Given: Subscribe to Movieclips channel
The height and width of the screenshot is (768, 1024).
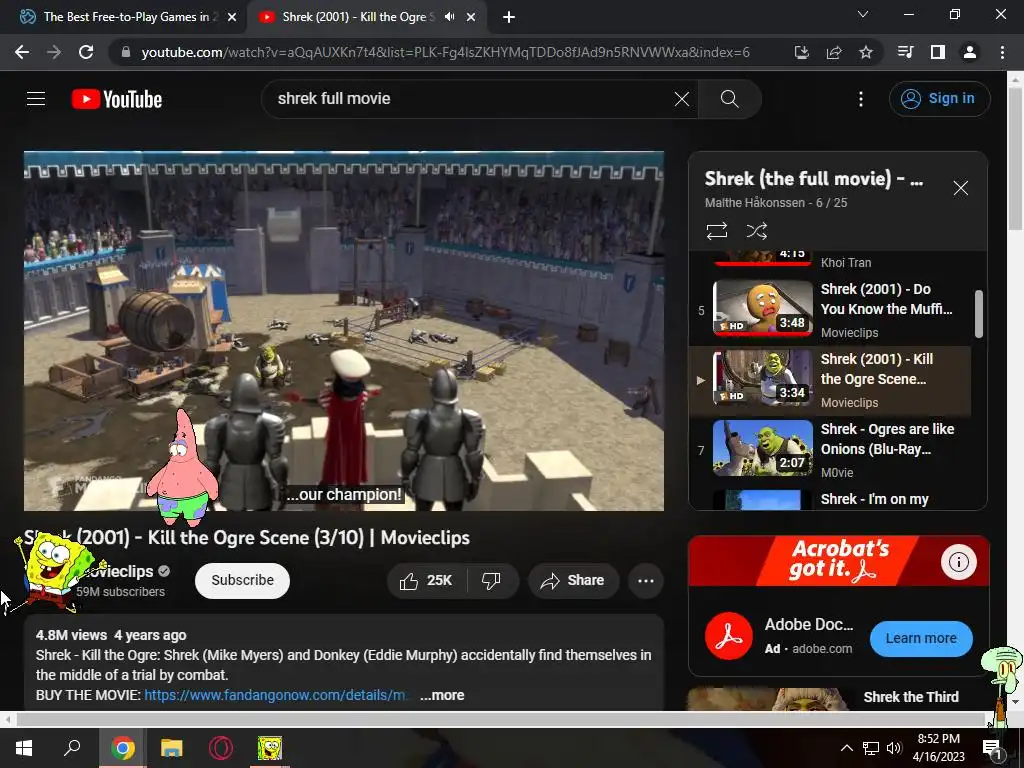Looking at the screenshot, I should (242, 581).
